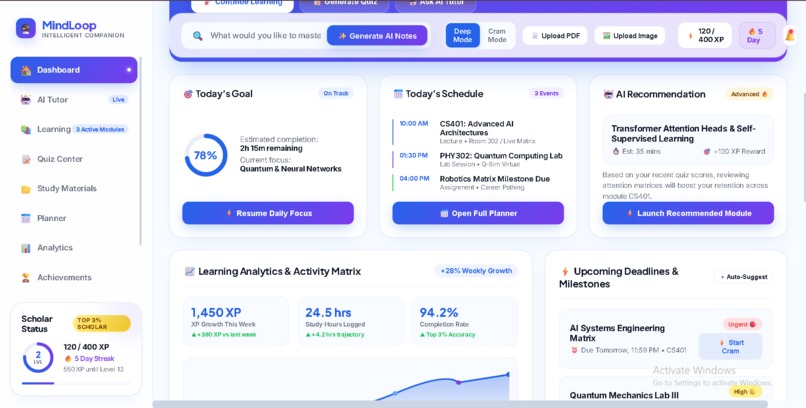Open Study Materials section

click(74, 189)
